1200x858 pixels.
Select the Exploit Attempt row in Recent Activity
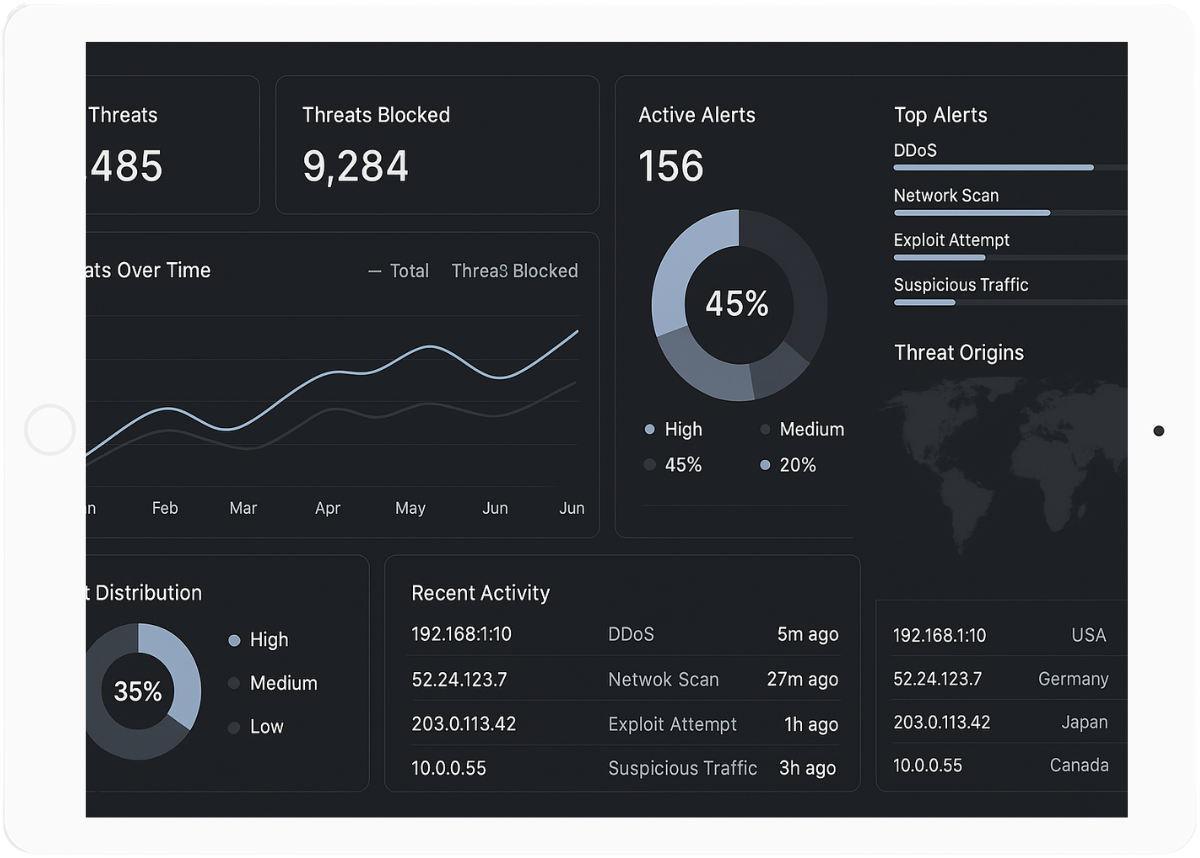click(624, 724)
